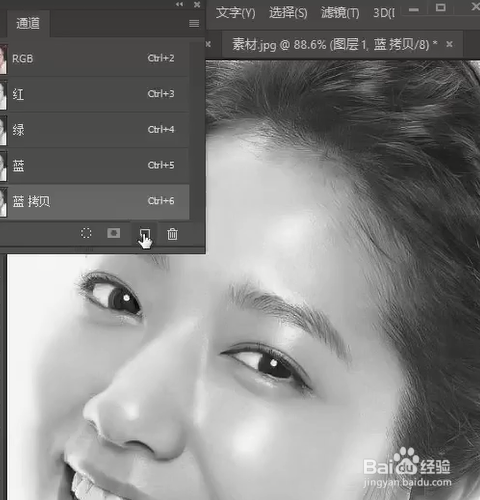Close the previous document tab
480x500 pixels.
coord(208,44)
